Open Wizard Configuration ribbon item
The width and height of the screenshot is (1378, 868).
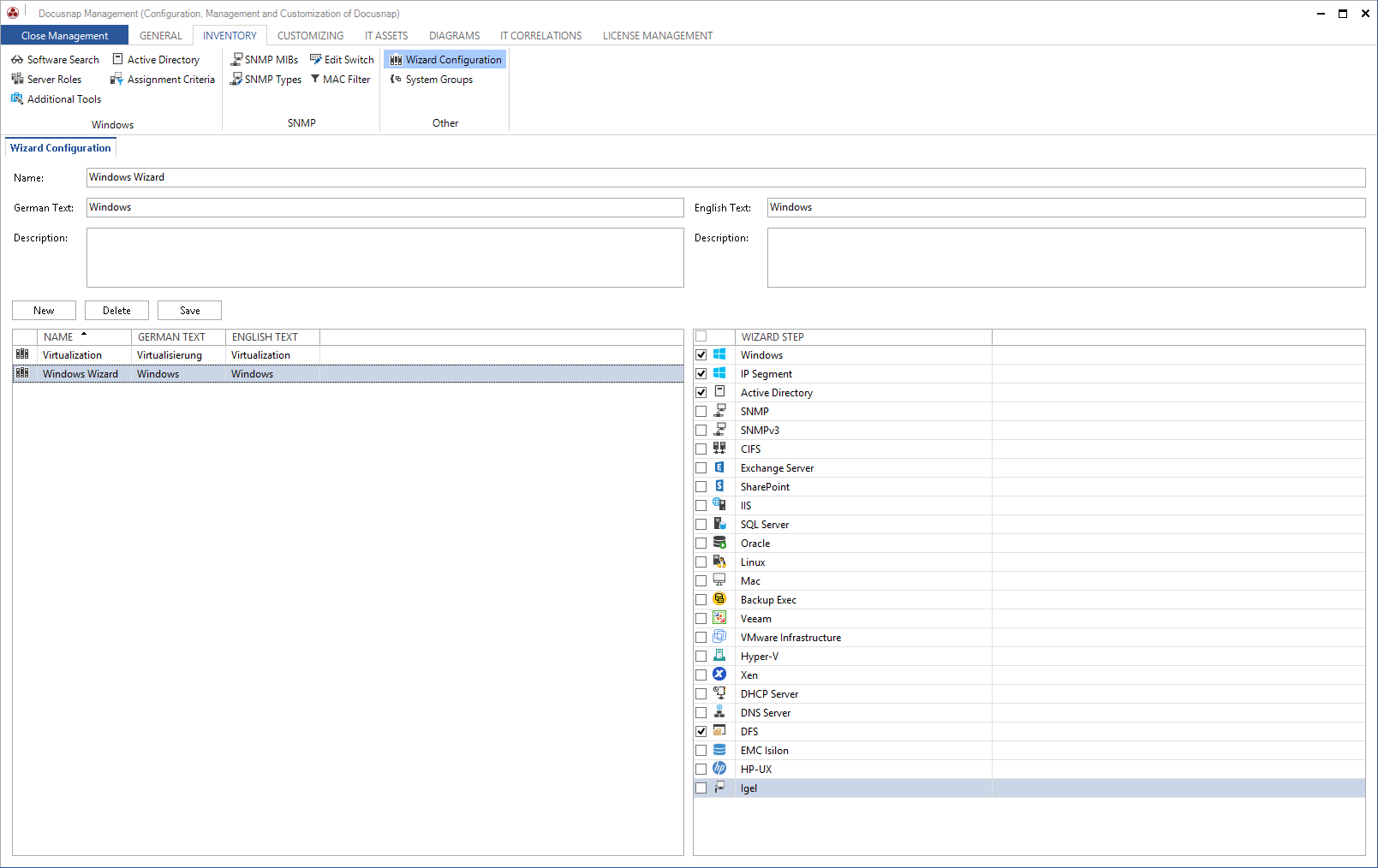coord(445,60)
